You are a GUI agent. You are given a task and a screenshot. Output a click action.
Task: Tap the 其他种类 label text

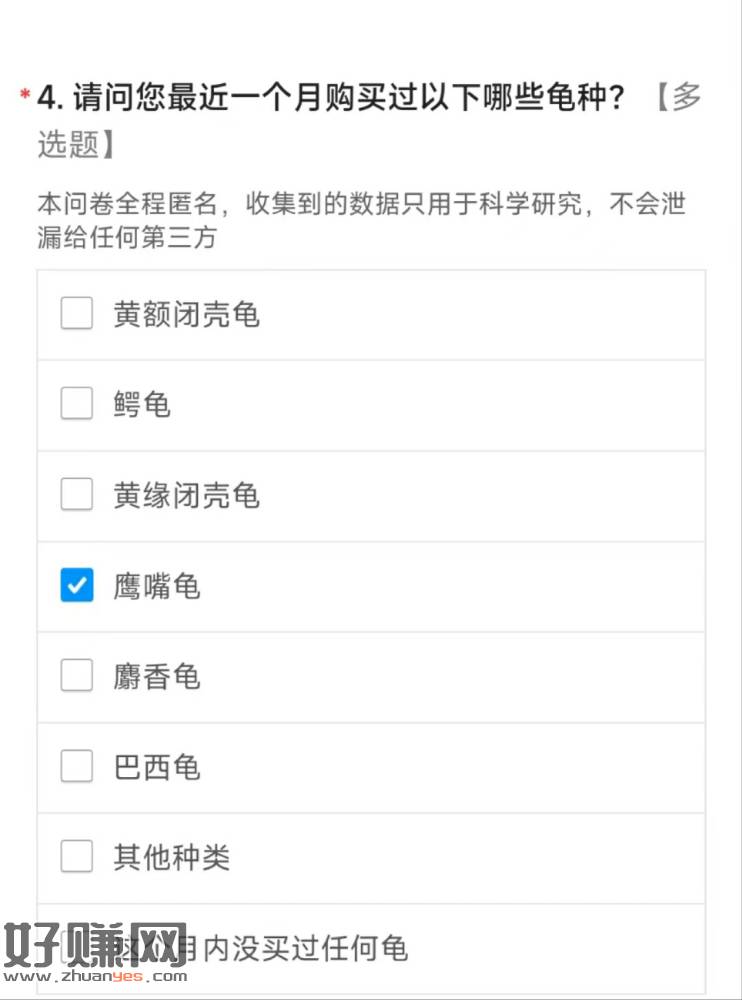point(171,858)
